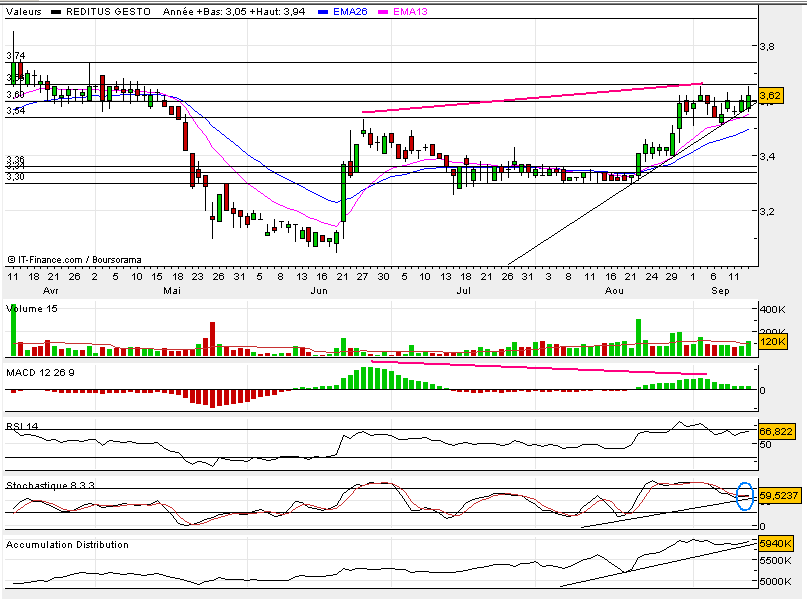The width and height of the screenshot is (807, 606).
Task: Click the Valeurs label
Action: 24,11
